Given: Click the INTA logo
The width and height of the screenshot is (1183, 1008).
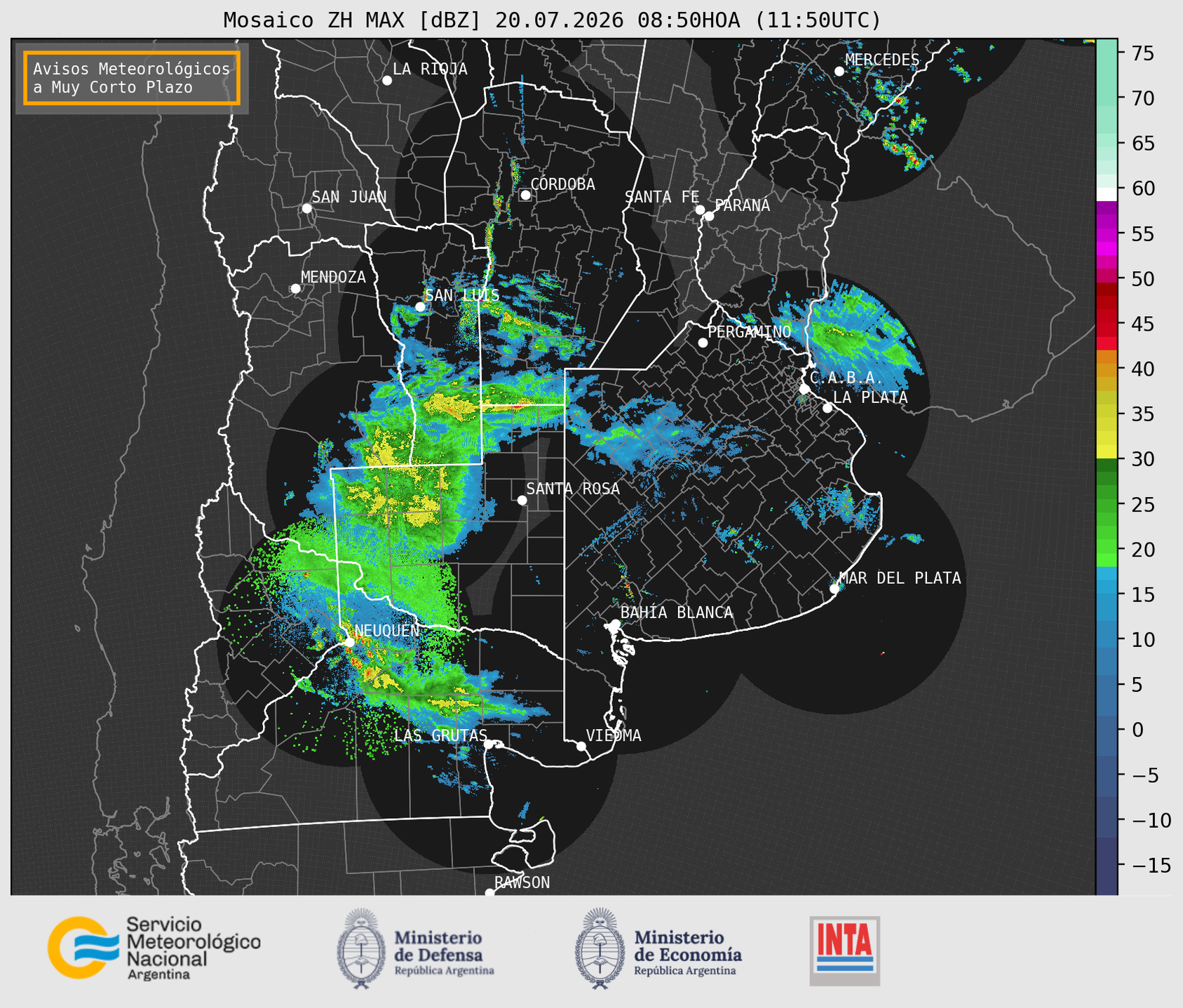Looking at the screenshot, I should 844,951.
